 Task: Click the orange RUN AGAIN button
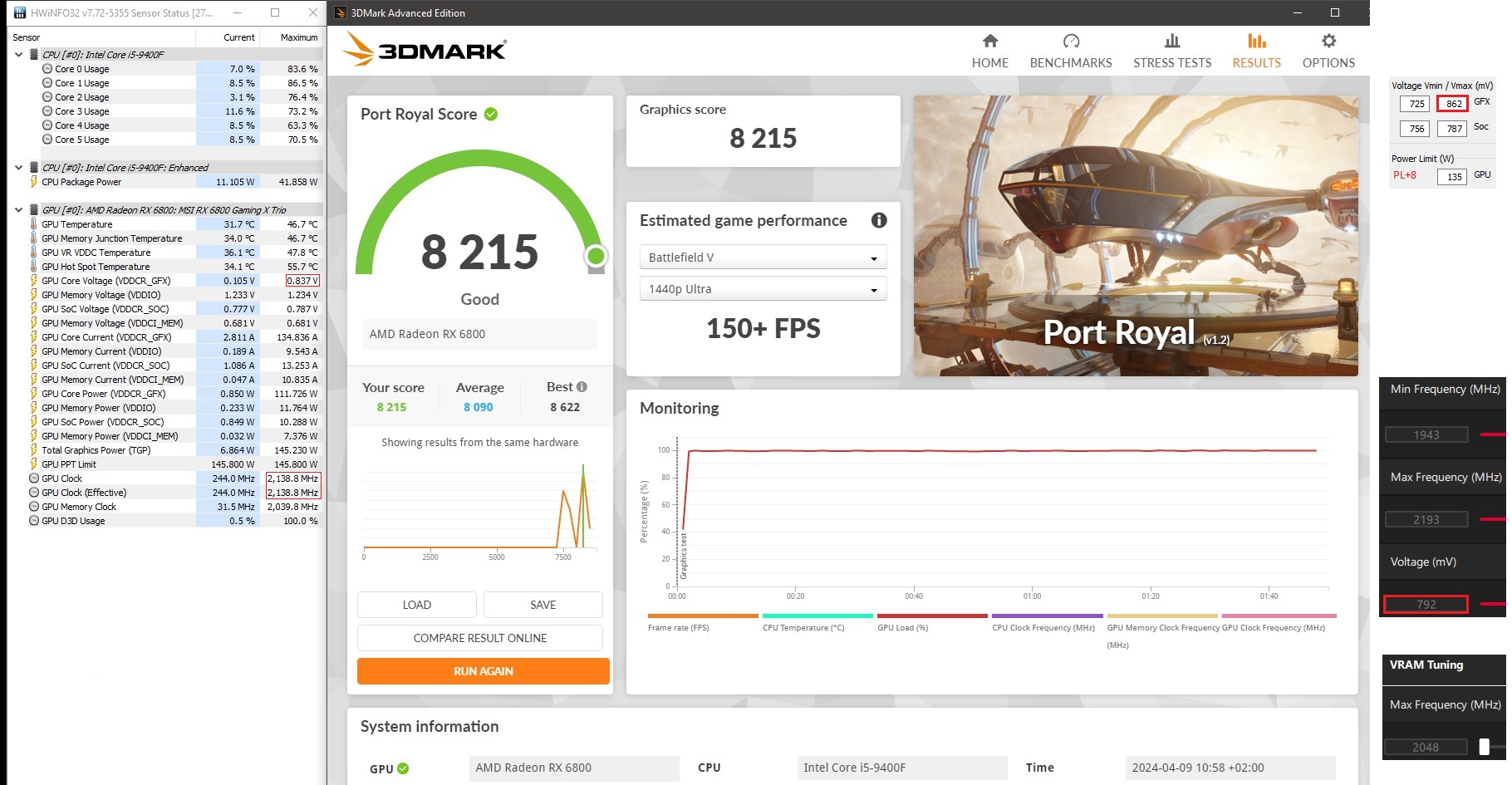(483, 671)
